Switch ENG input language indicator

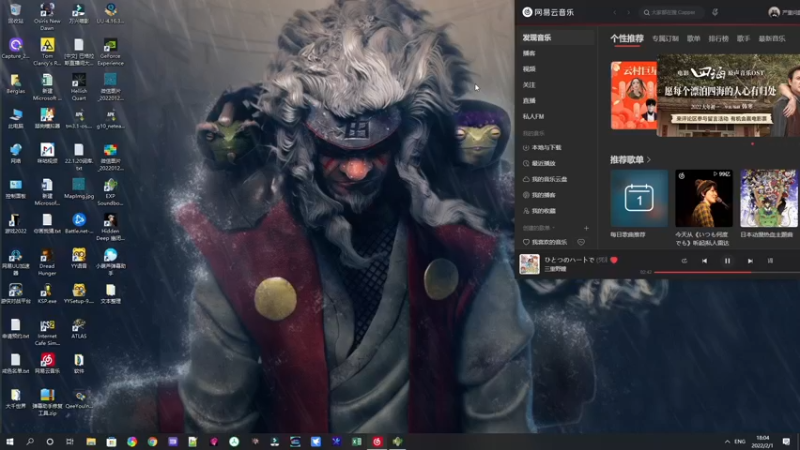point(740,441)
